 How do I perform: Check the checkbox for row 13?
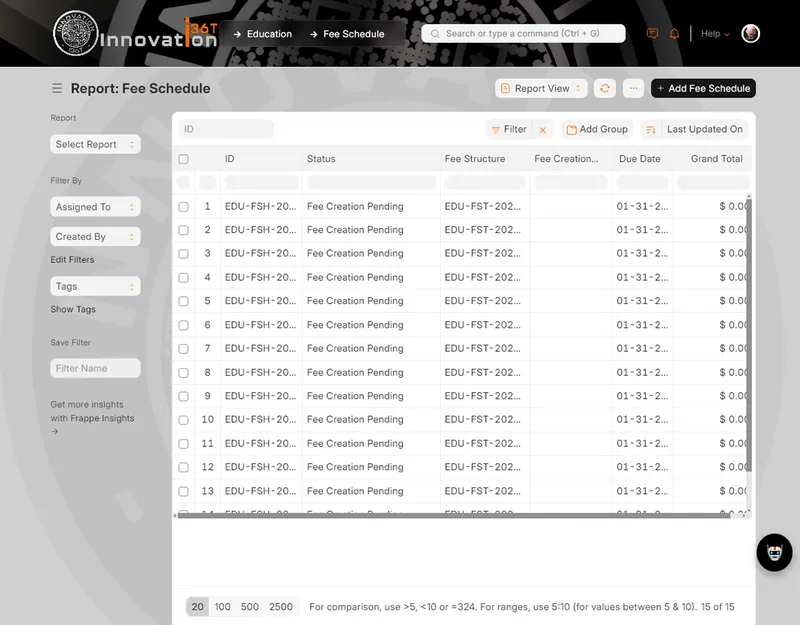pyautogui.click(x=184, y=491)
